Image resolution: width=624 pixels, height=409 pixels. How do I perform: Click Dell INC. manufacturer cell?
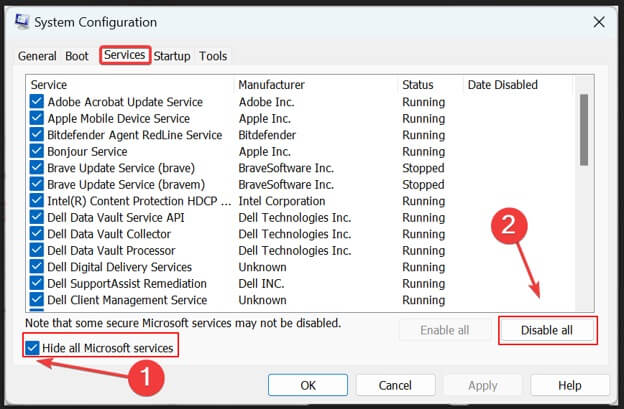(x=261, y=283)
